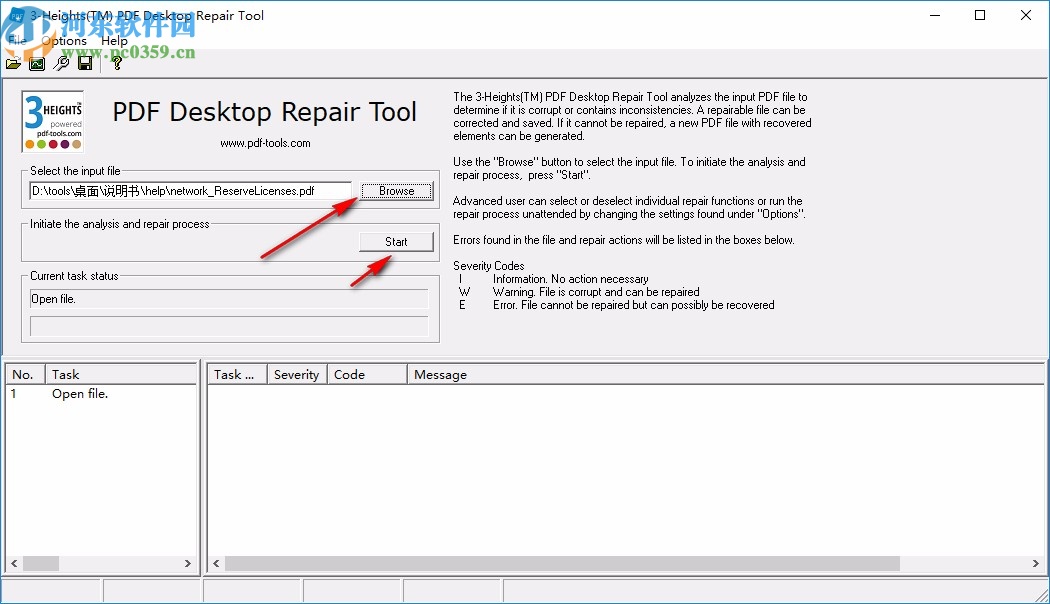Select the input file path text field
The height and width of the screenshot is (604, 1050).
(190, 190)
